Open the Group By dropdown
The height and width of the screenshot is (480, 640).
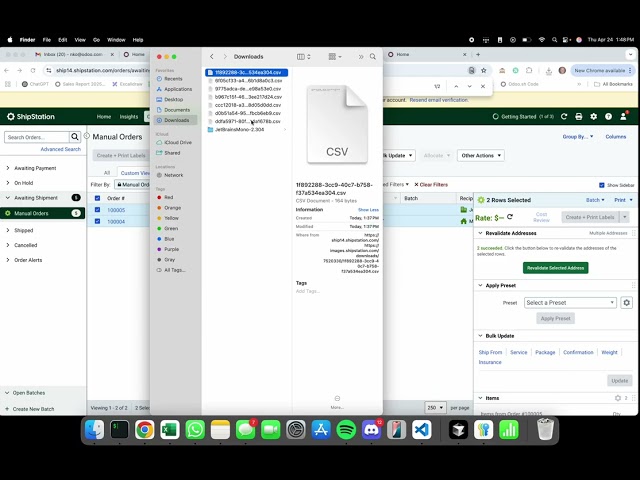pyautogui.click(x=578, y=137)
